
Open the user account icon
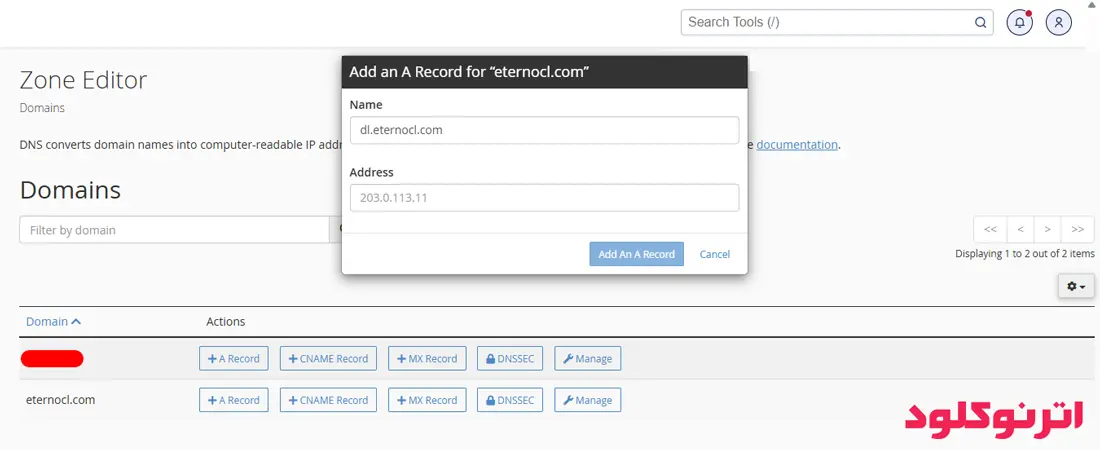1059,22
